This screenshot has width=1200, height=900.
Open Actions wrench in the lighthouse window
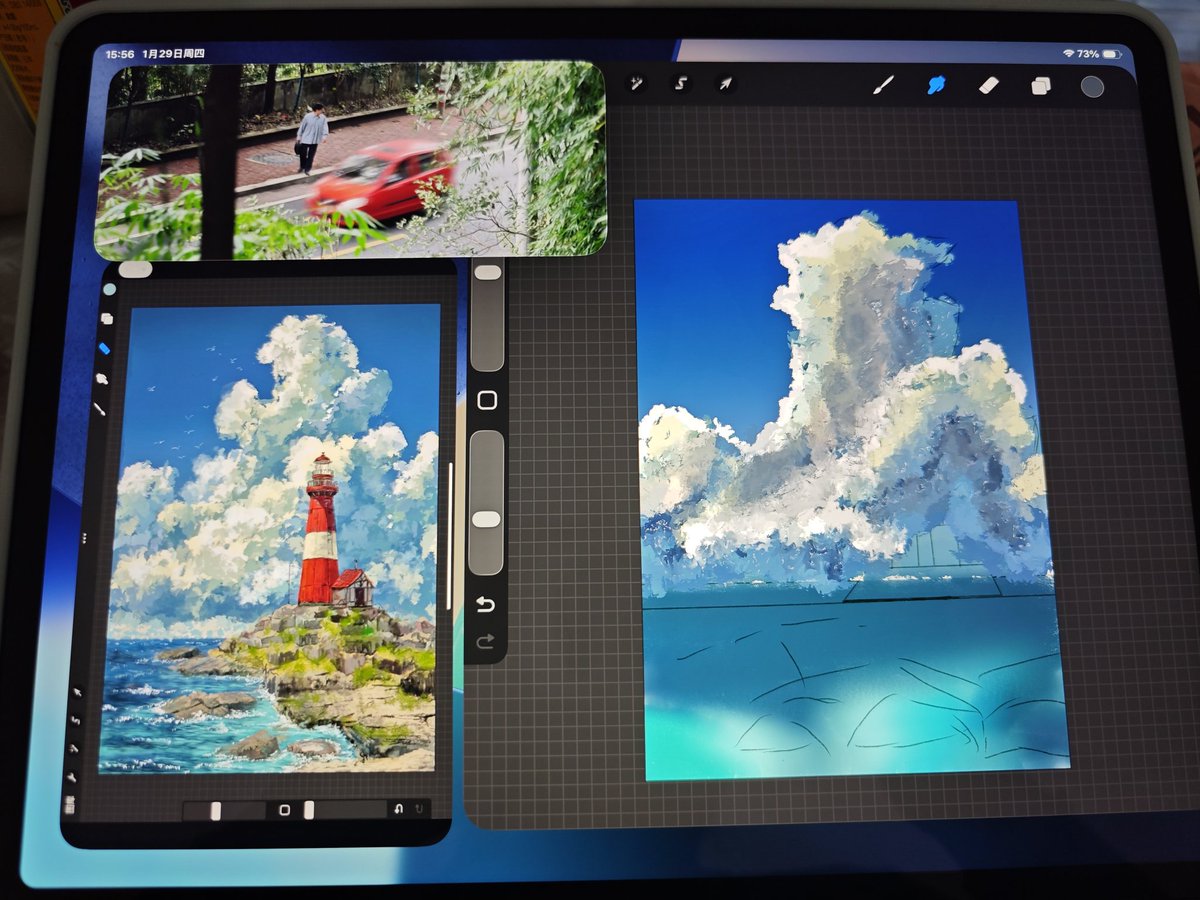tap(72, 776)
